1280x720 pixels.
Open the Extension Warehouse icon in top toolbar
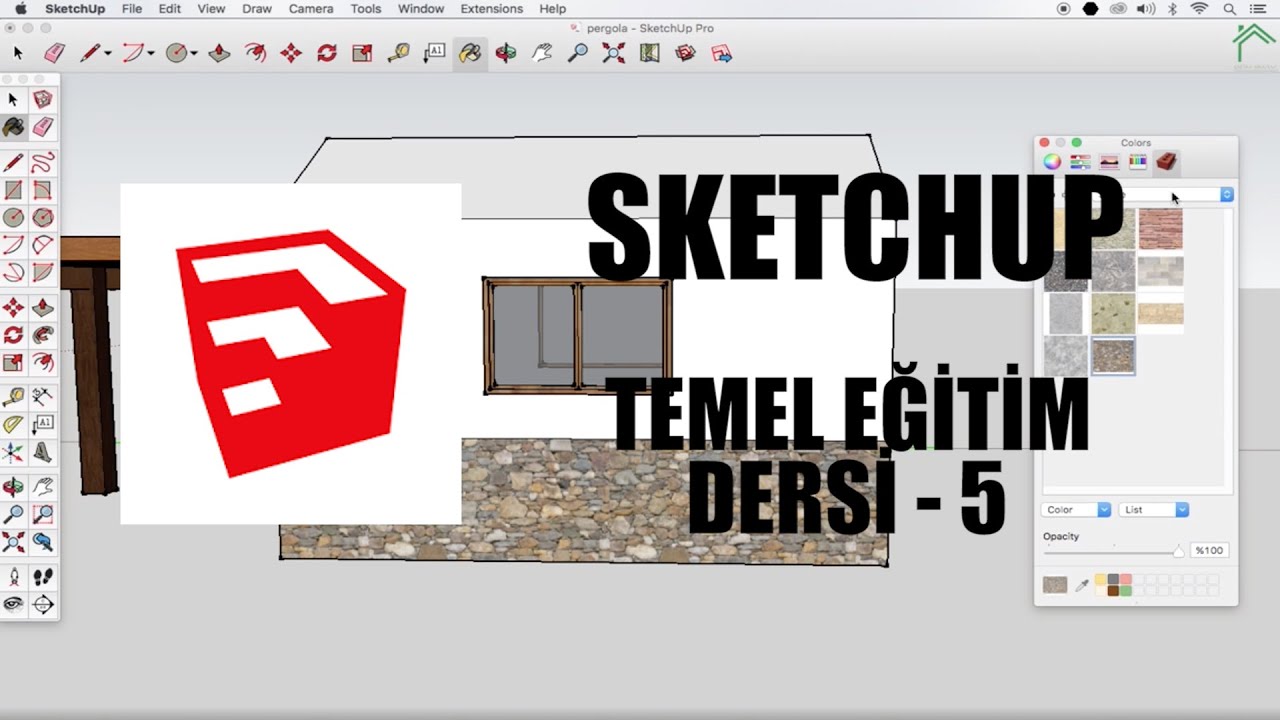coord(685,53)
